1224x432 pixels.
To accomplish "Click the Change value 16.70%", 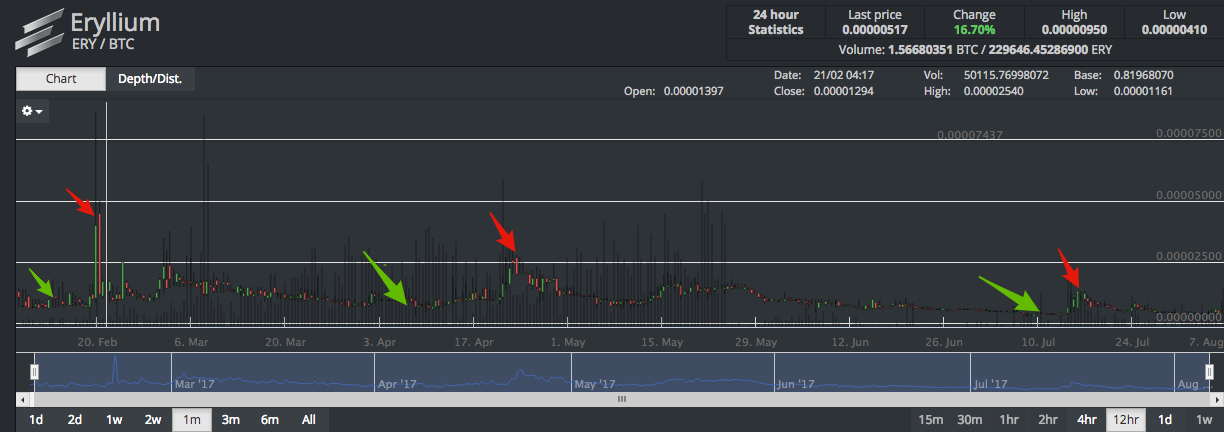I will pyautogui.click(x=974, y=30).
